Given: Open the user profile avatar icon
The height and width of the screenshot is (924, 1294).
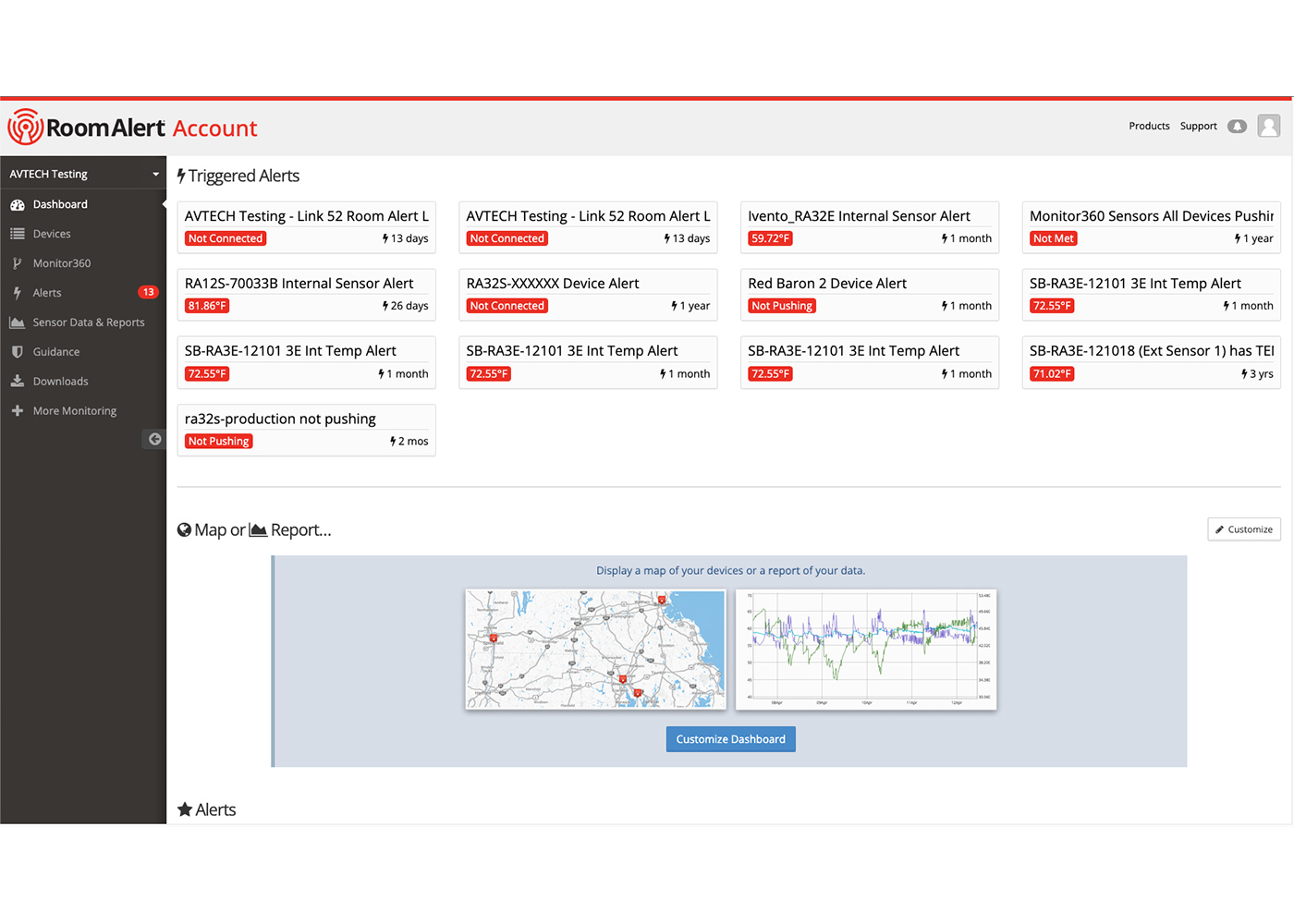Looking at the screenshot, I should pos(1269,126).
